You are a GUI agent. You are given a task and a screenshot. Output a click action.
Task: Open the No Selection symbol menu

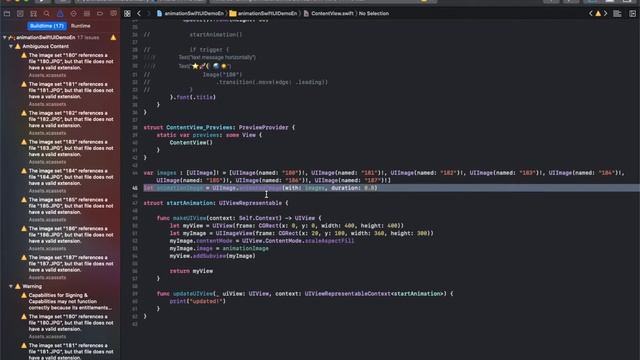point(373,13)
